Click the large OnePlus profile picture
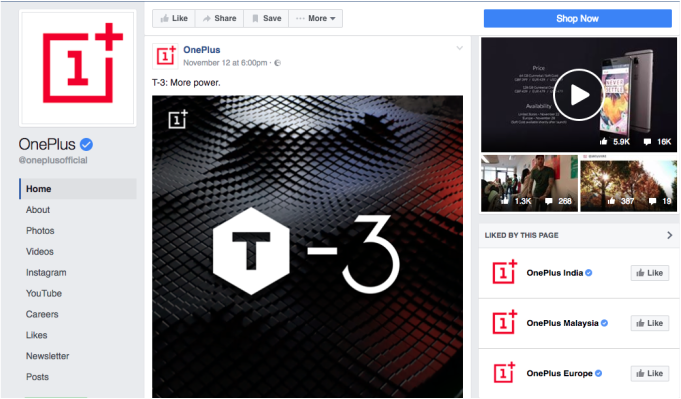681x399 pixels. pyautogui.click(x=78, y=68)
